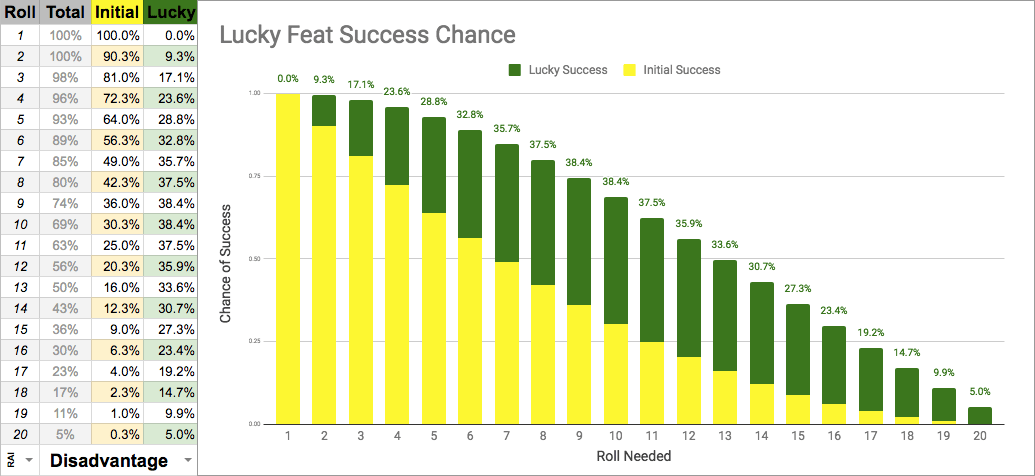The image size is (1035, 476).
Task: Select the row 20 Roll cell
Action: [x=21, y=433]
